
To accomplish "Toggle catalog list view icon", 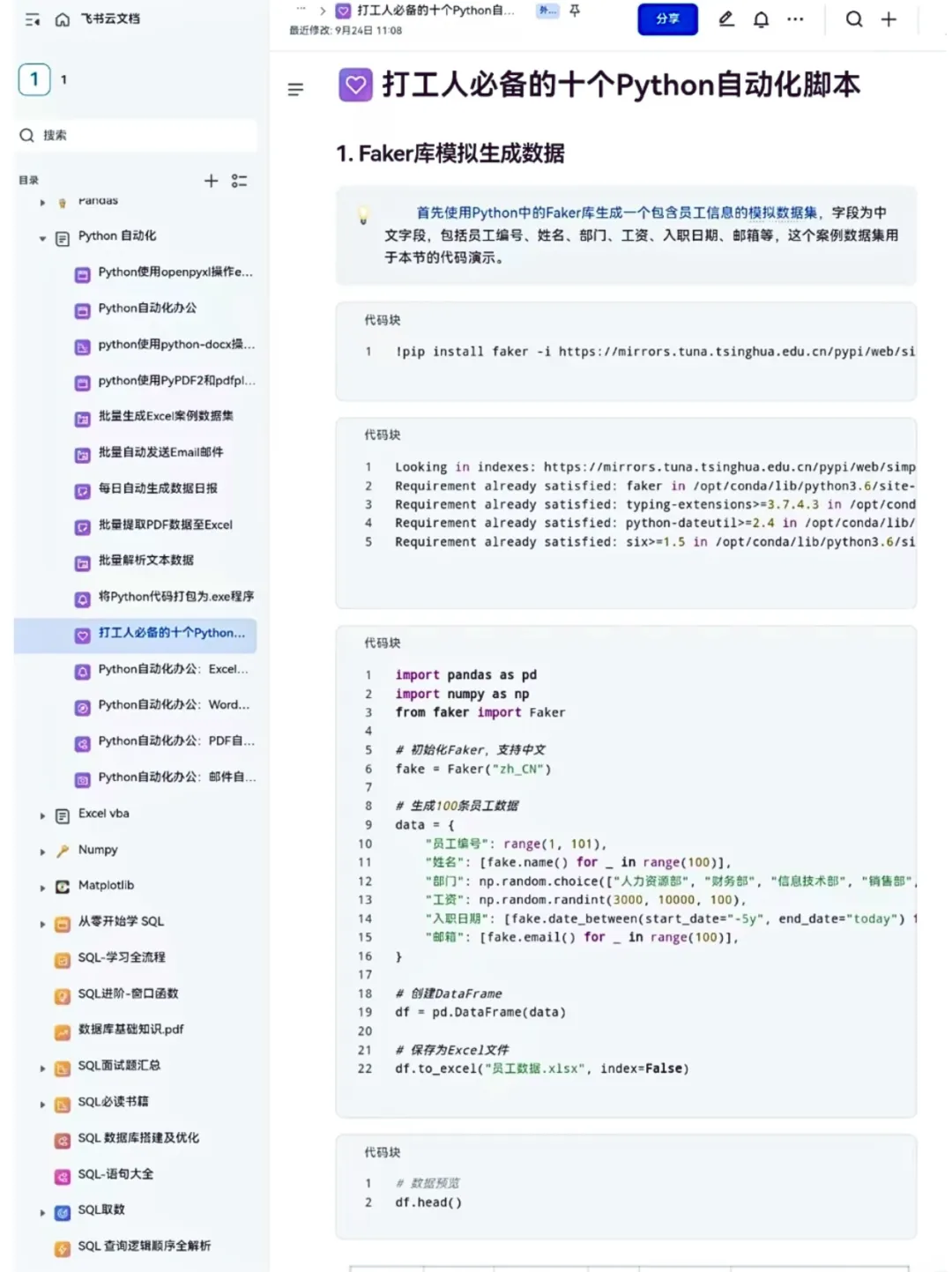I will click(239, 181).
